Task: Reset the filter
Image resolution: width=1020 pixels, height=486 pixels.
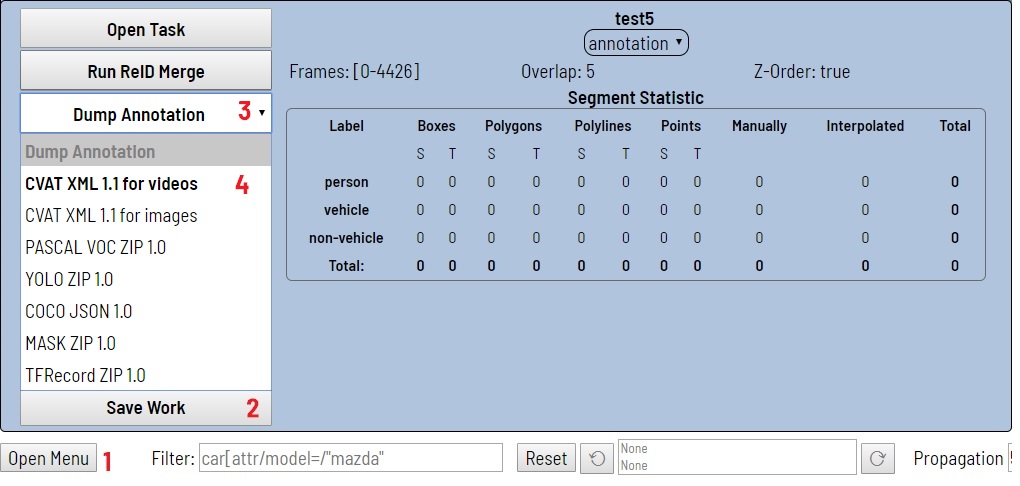Action: [546, 458]
